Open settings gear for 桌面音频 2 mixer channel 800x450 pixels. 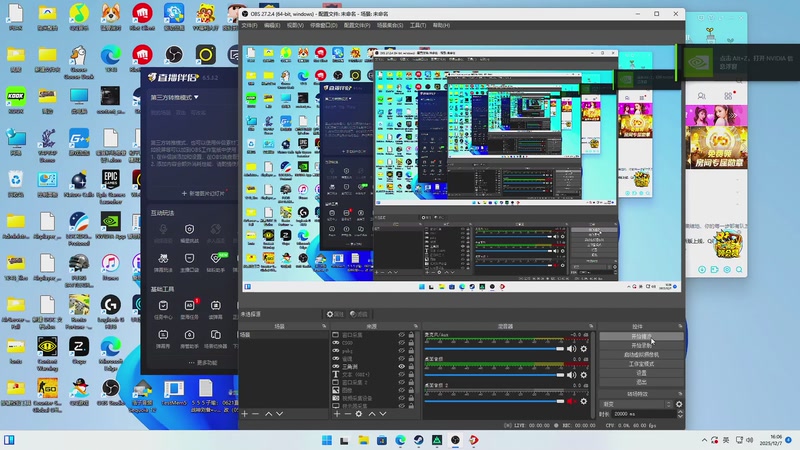(584, 402)
